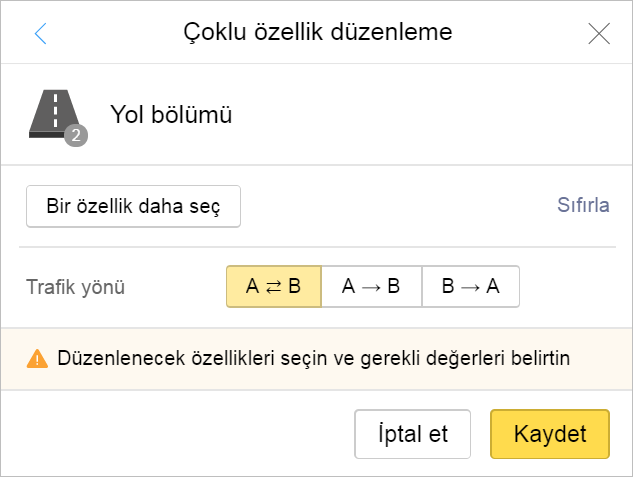Go back using the blue chevron arrow
This screenshot has width=633, height=477.
[40, 33]
